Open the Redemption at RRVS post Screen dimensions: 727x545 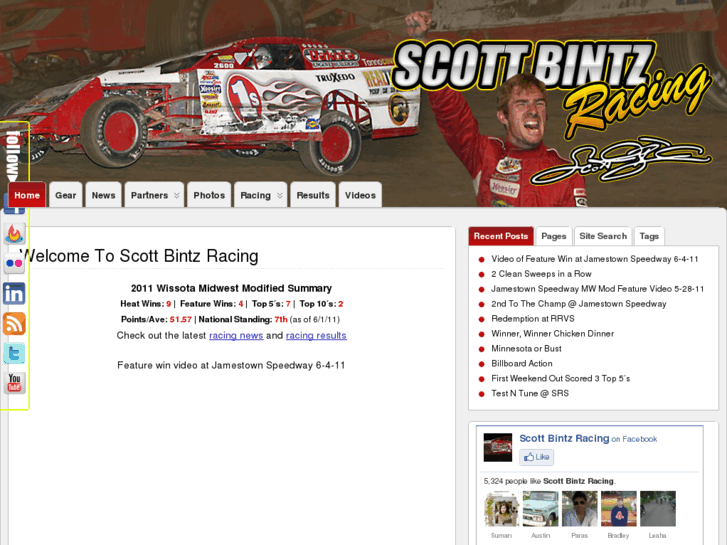(x=533, y=319)
